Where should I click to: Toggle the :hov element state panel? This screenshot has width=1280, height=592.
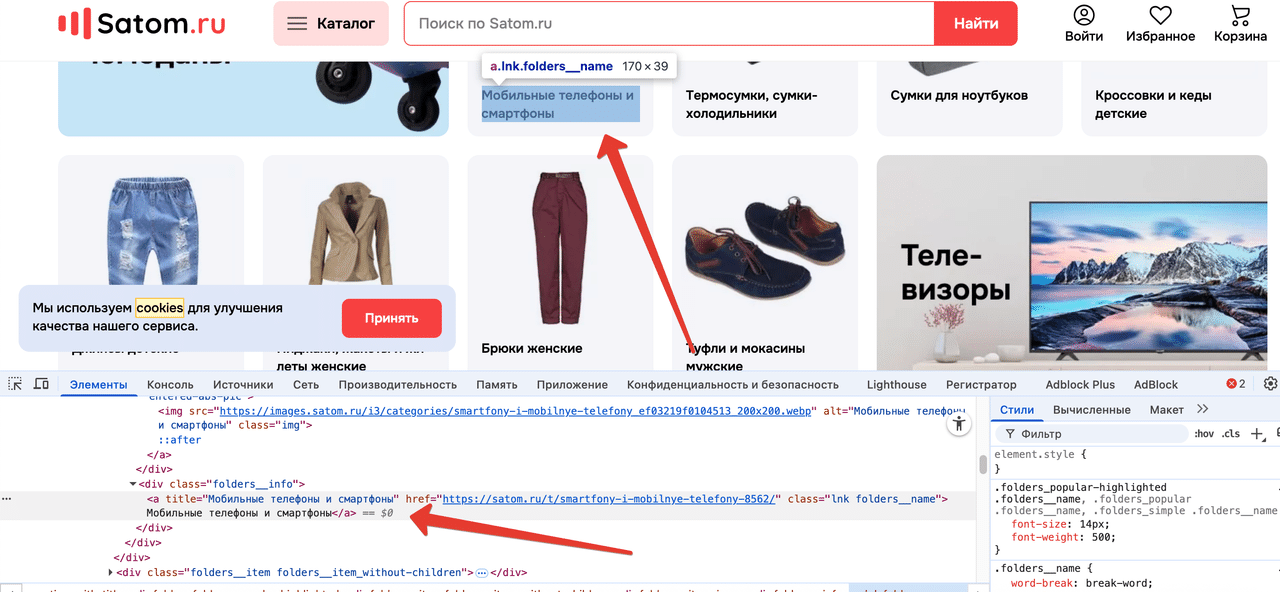[x=1204, y=434]
